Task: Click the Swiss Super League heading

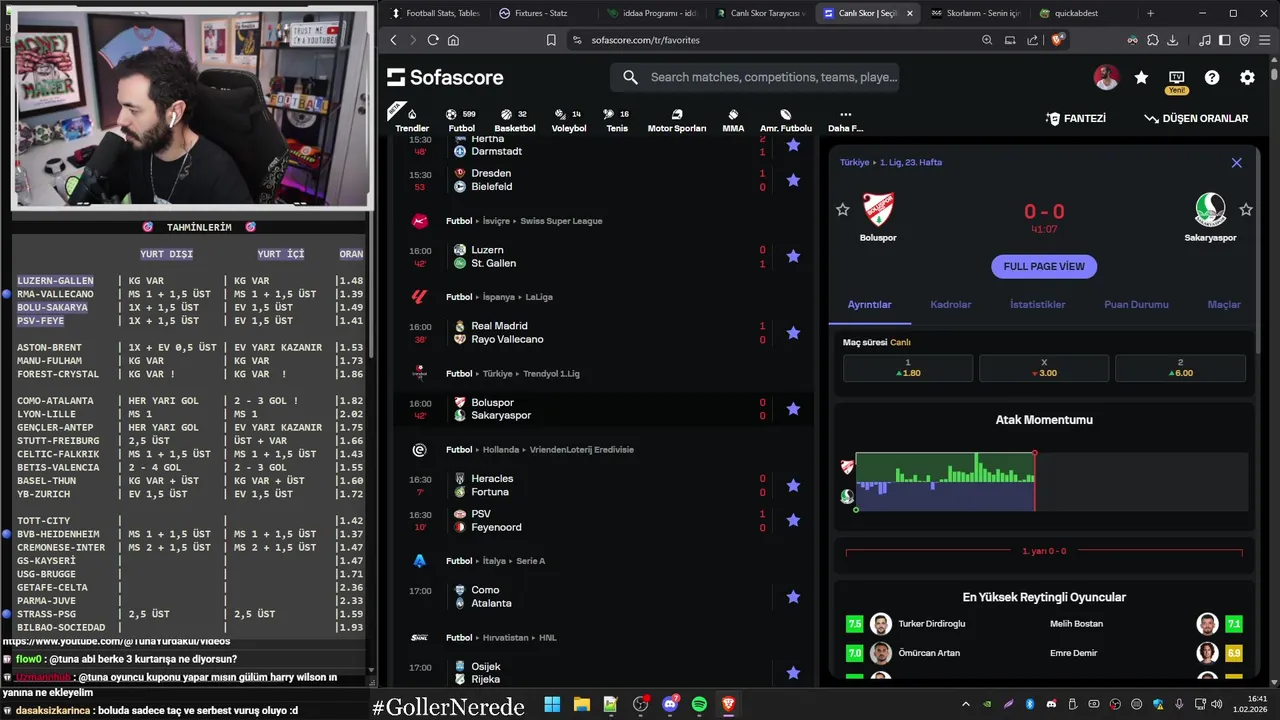Action: click(x=561, y=221)
